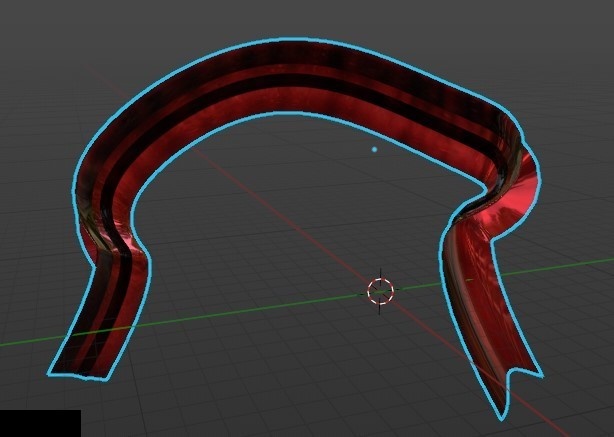Click the ribbon's blue origin point dot
Screen dimensions: 614x437
pos(374,149)
